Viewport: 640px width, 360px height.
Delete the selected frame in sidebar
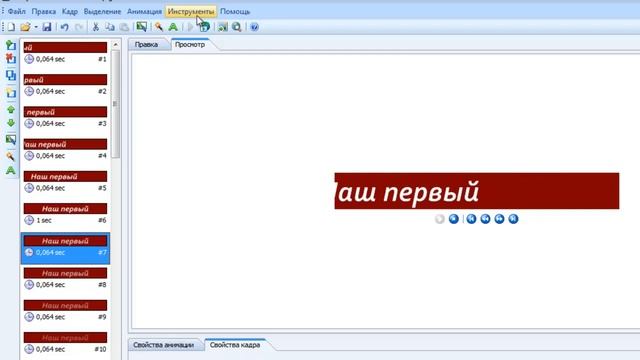point(11,58)
